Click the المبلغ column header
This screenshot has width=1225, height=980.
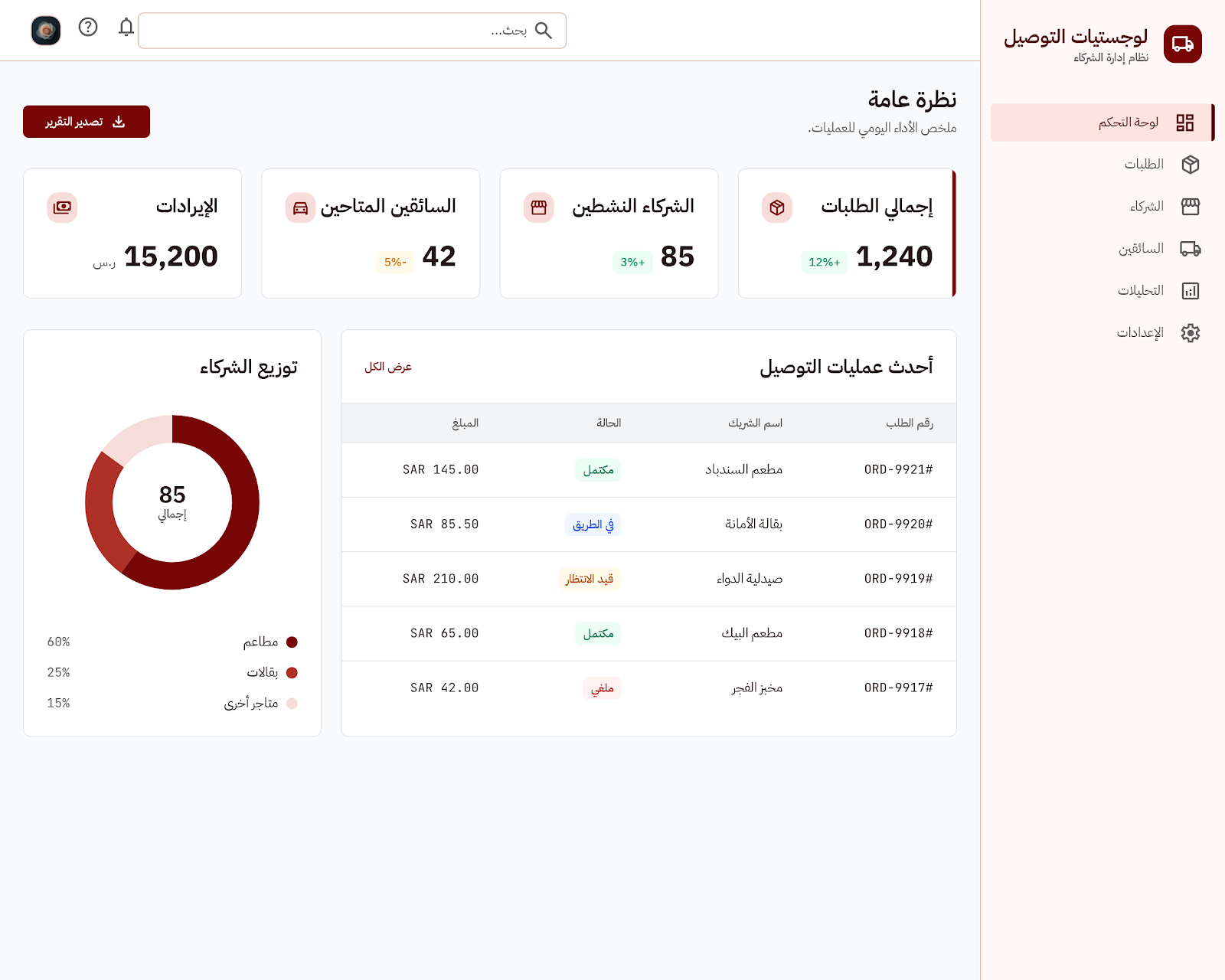pyautogui.click(x=465, y=423)
